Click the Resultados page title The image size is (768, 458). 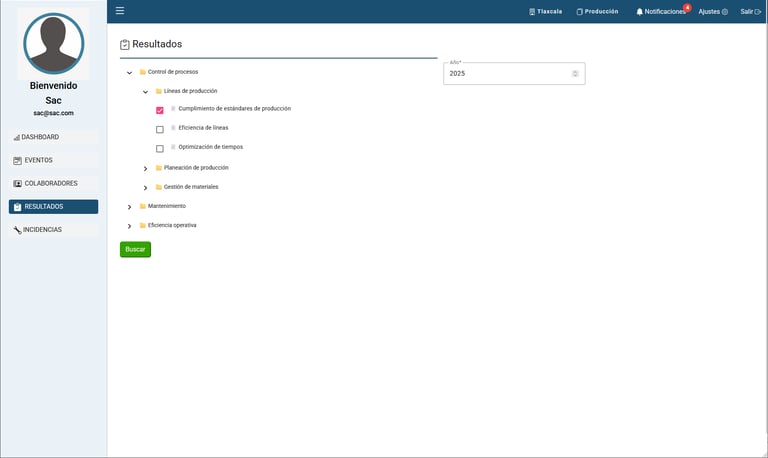157,44
